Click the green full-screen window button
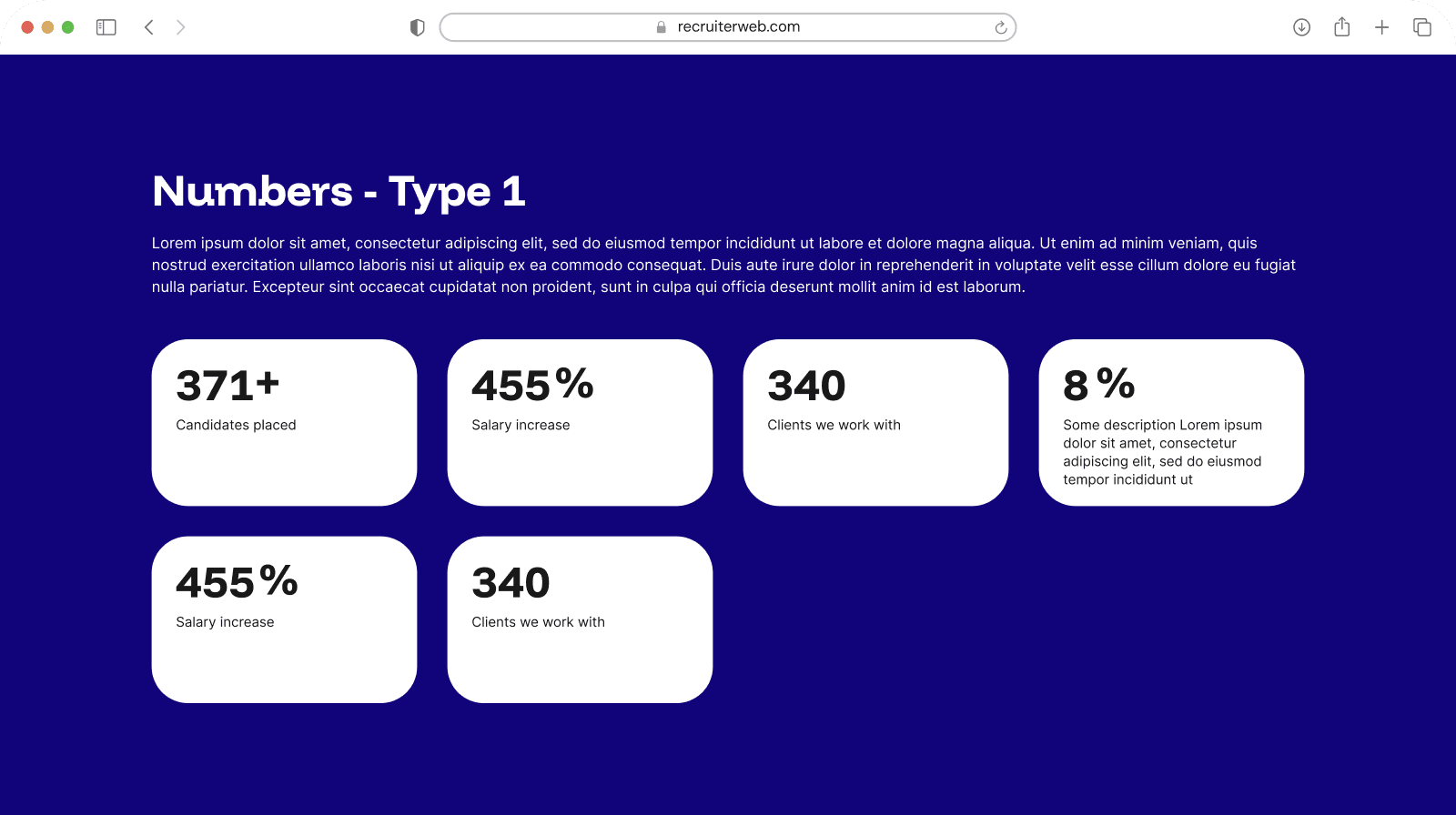This screenshot has width=1456, height=815. 67,27
